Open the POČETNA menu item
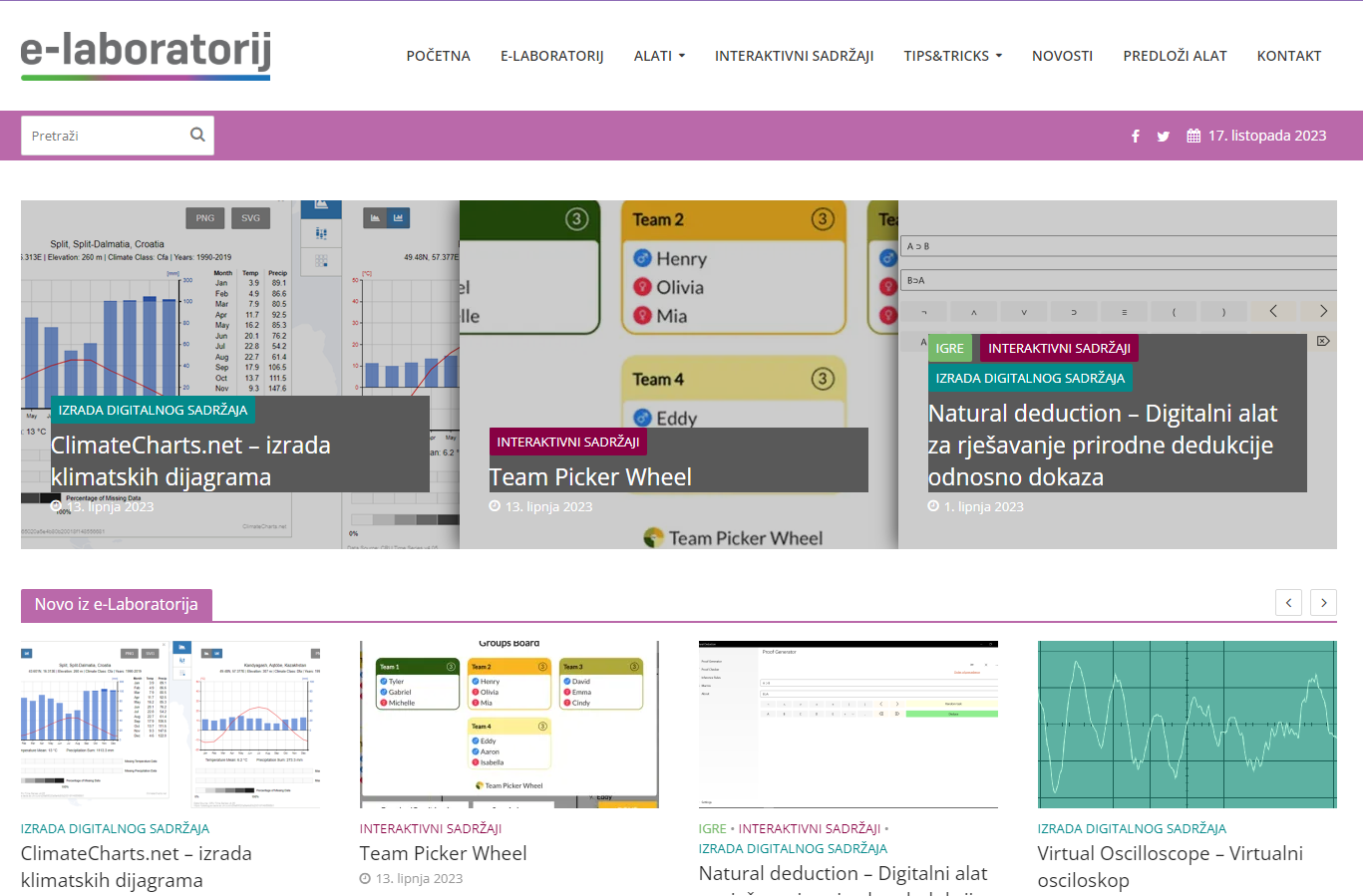The image size is (1363, 896). pos(438,56)
